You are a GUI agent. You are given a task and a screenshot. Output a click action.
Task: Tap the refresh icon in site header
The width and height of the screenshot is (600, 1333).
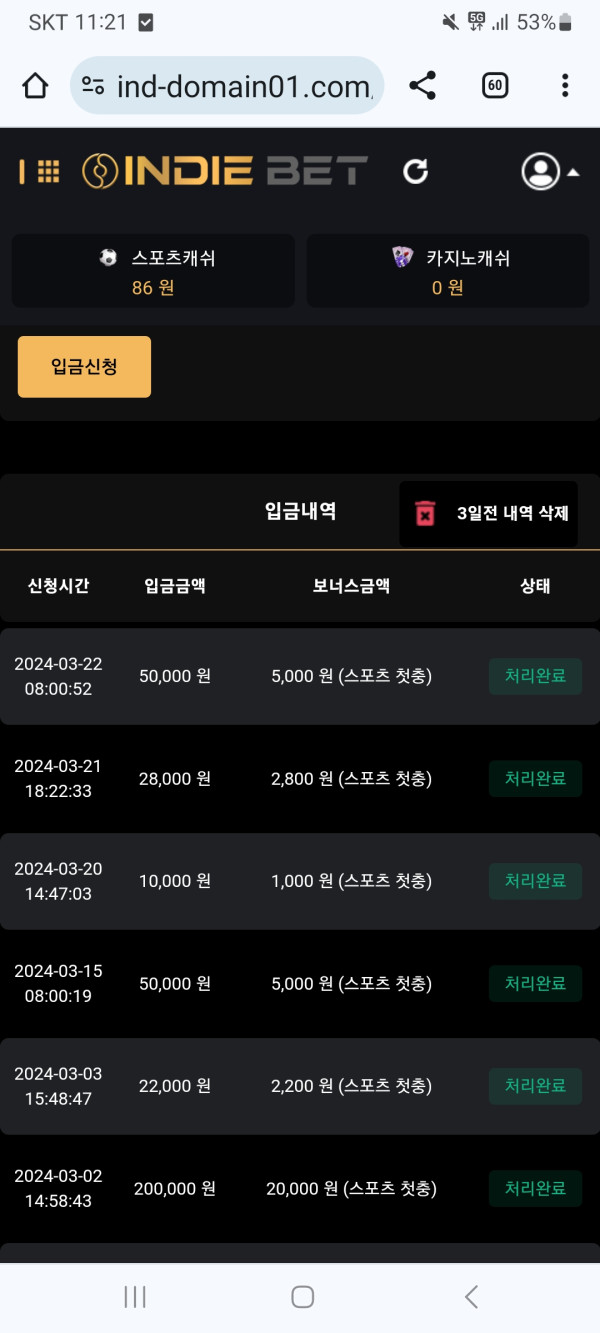coord(415,172)
